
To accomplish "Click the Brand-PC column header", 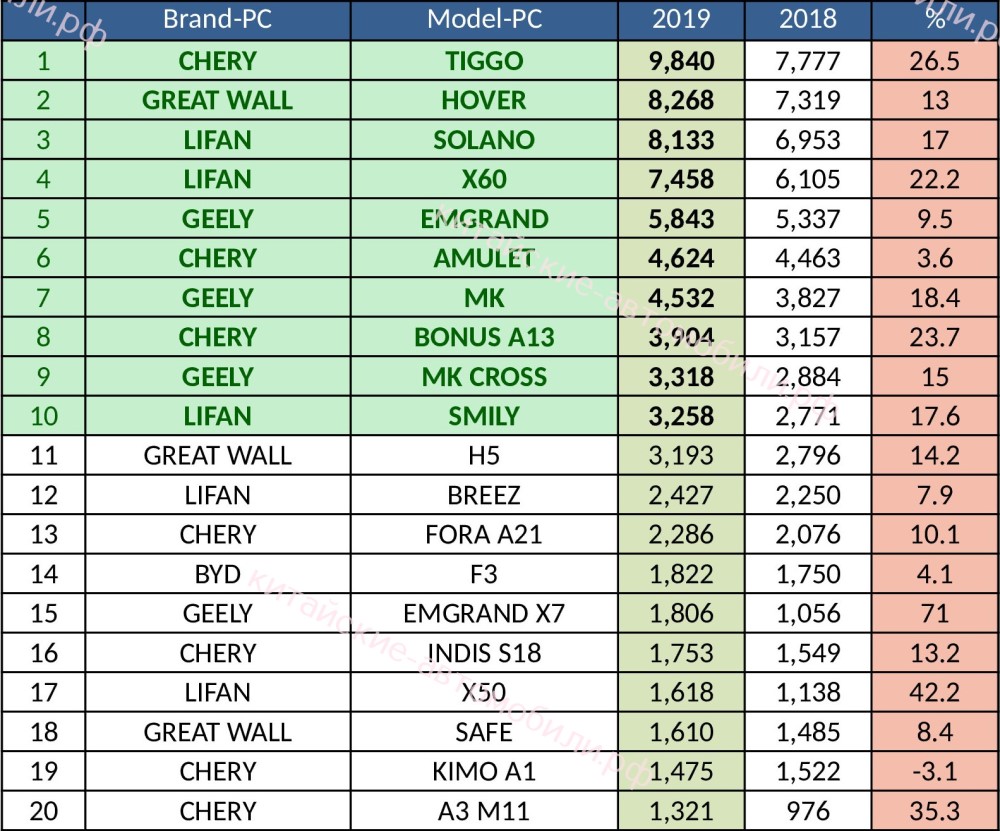I will [217, 20].
